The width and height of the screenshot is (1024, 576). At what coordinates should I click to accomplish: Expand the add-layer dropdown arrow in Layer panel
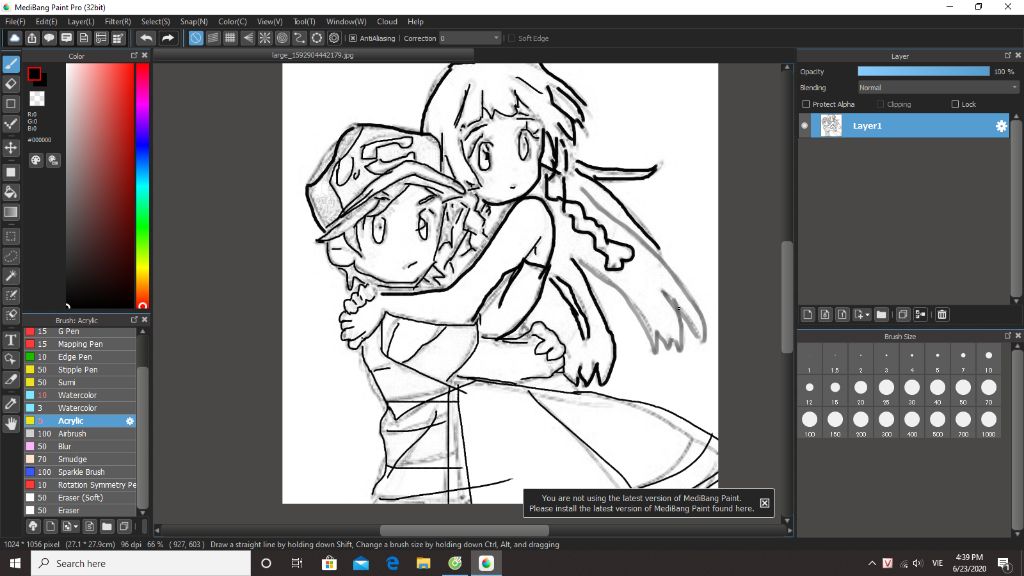[x=867, y=315]
